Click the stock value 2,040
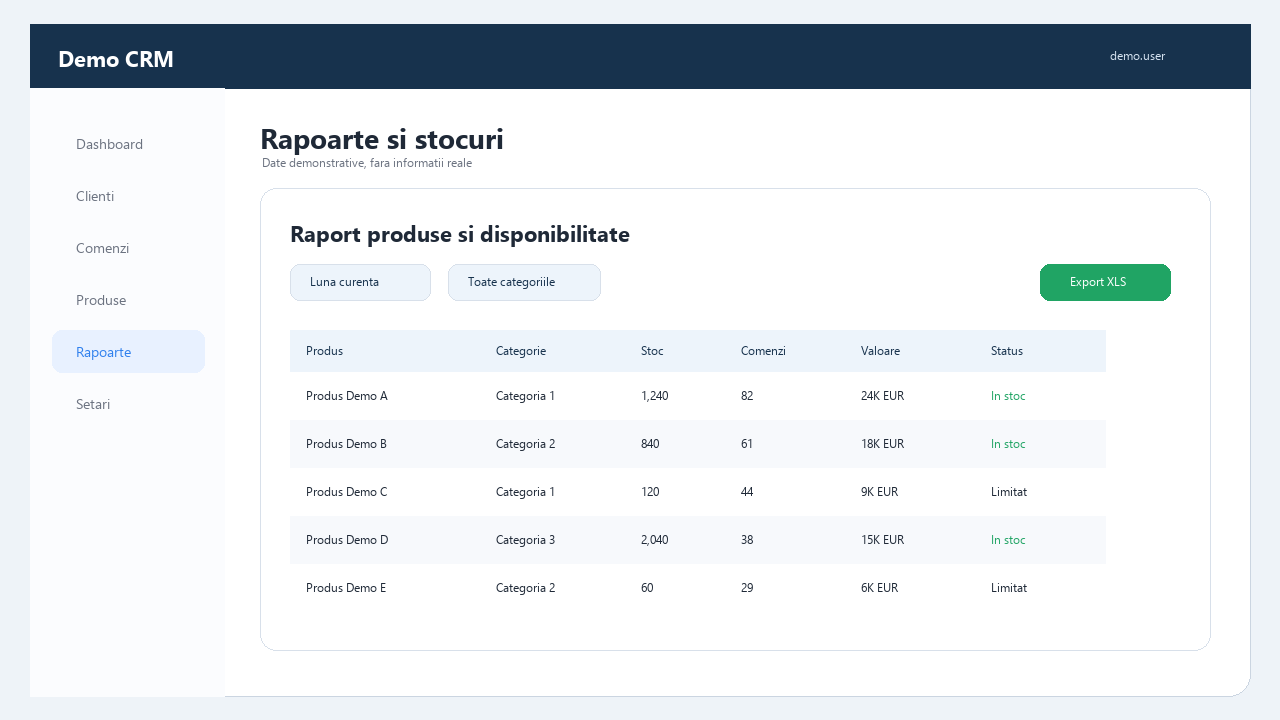The height and width of the screenshot is (720, 1280). 654,540
